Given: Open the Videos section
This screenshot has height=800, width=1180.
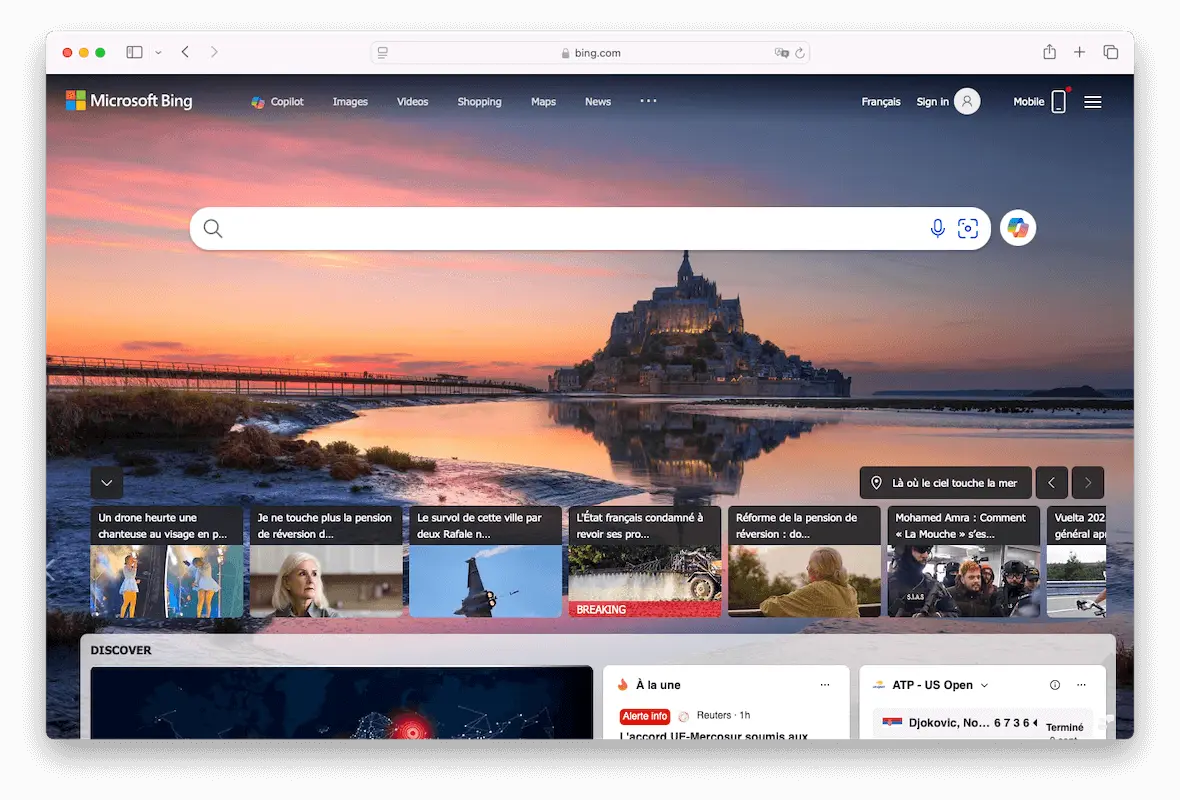Looking at the screenshot, I should (x=412, y=102).
